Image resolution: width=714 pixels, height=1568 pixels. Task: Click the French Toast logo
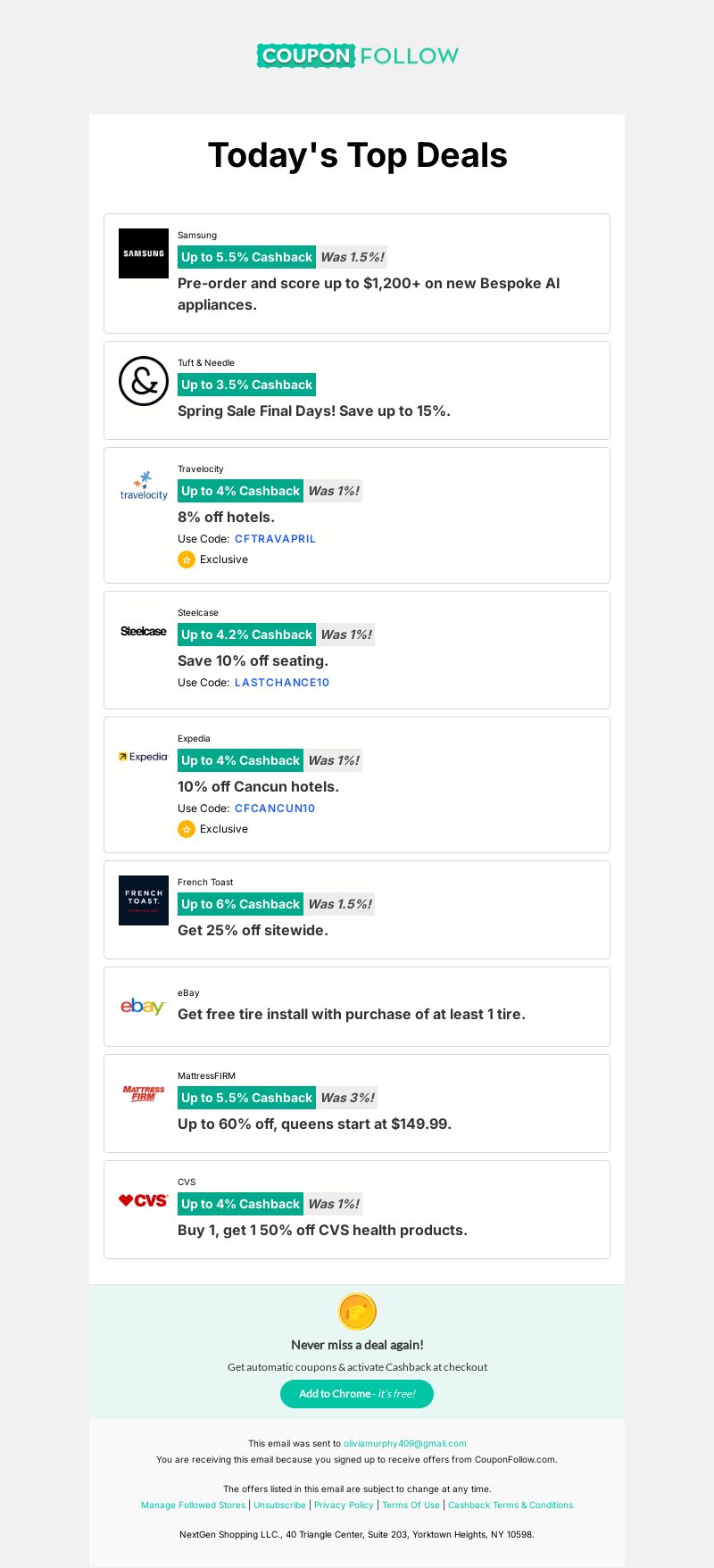coord(144,900)
